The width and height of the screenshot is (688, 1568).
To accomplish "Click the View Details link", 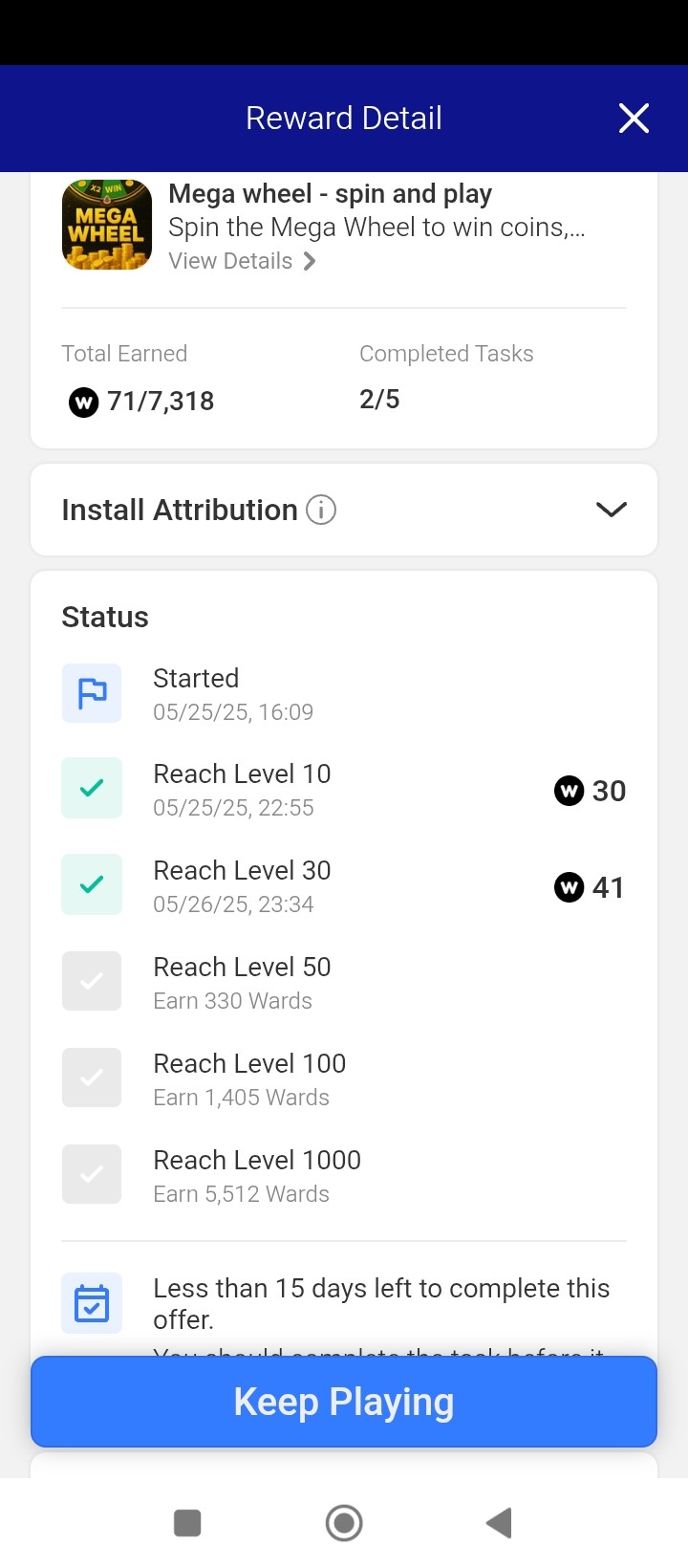I will tap(230, 261).
